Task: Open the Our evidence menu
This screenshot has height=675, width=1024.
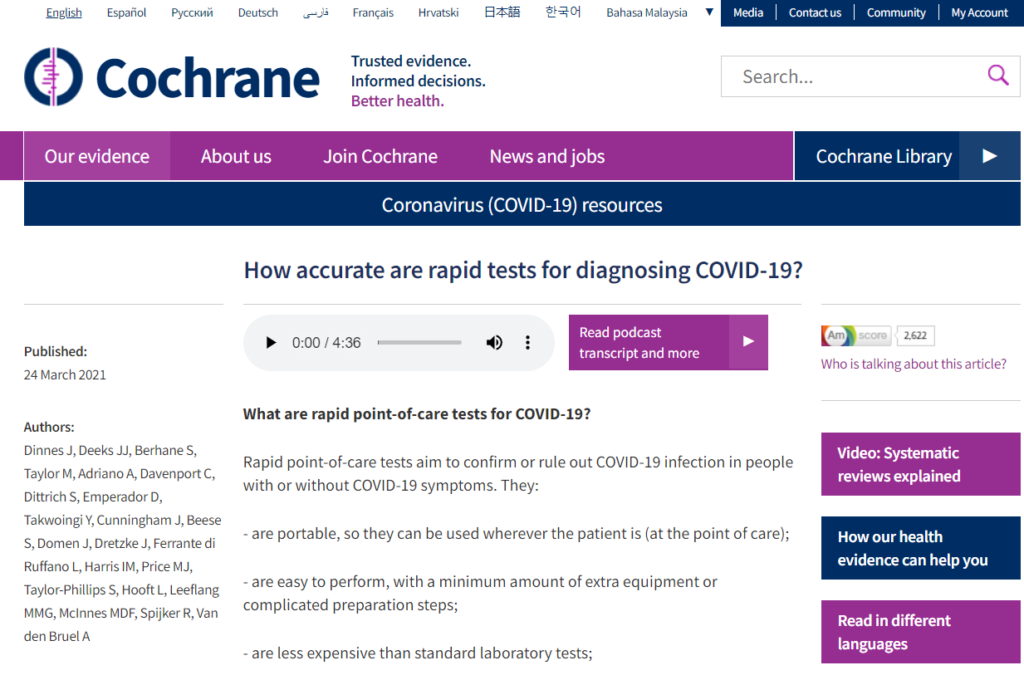Action: point(97,156)
